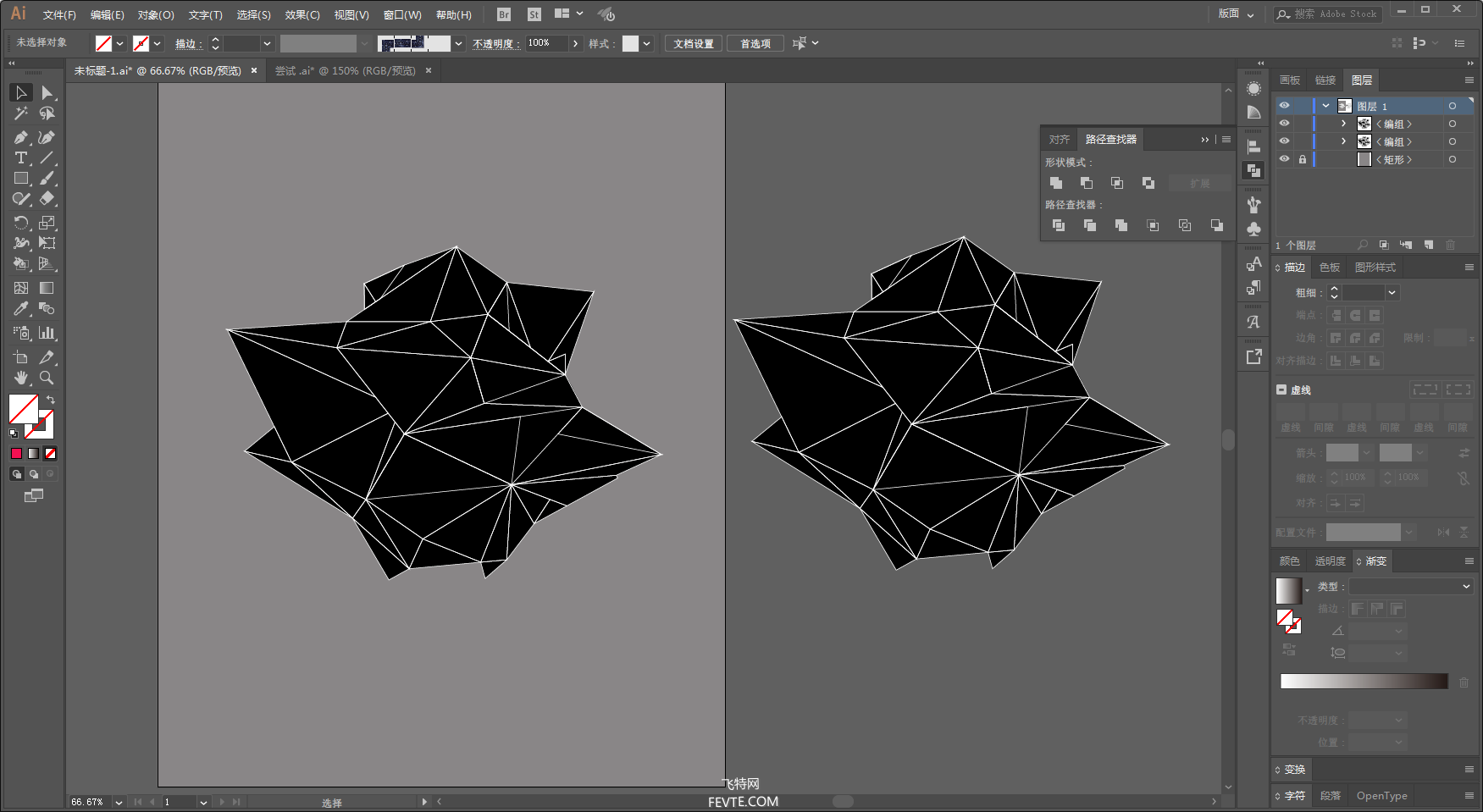Select the Paintbrush tool
The height and width of the screenshot is (812, 1483).
pyautogui.click(x=47, y=179)
